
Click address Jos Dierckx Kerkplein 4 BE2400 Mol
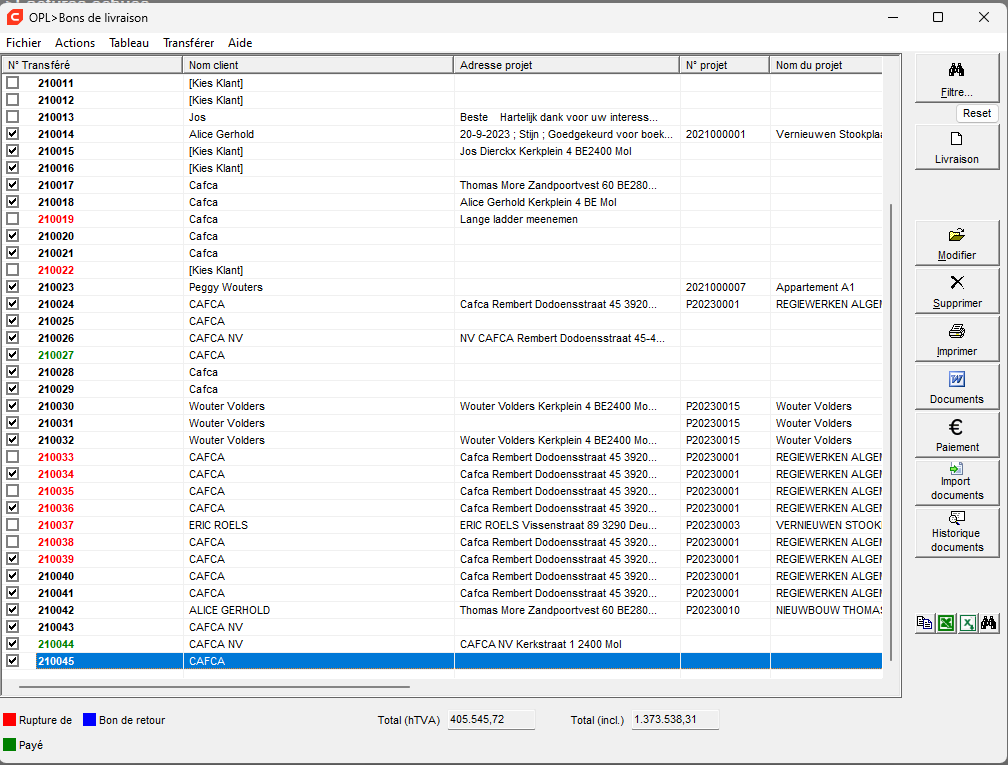point(545,151)
